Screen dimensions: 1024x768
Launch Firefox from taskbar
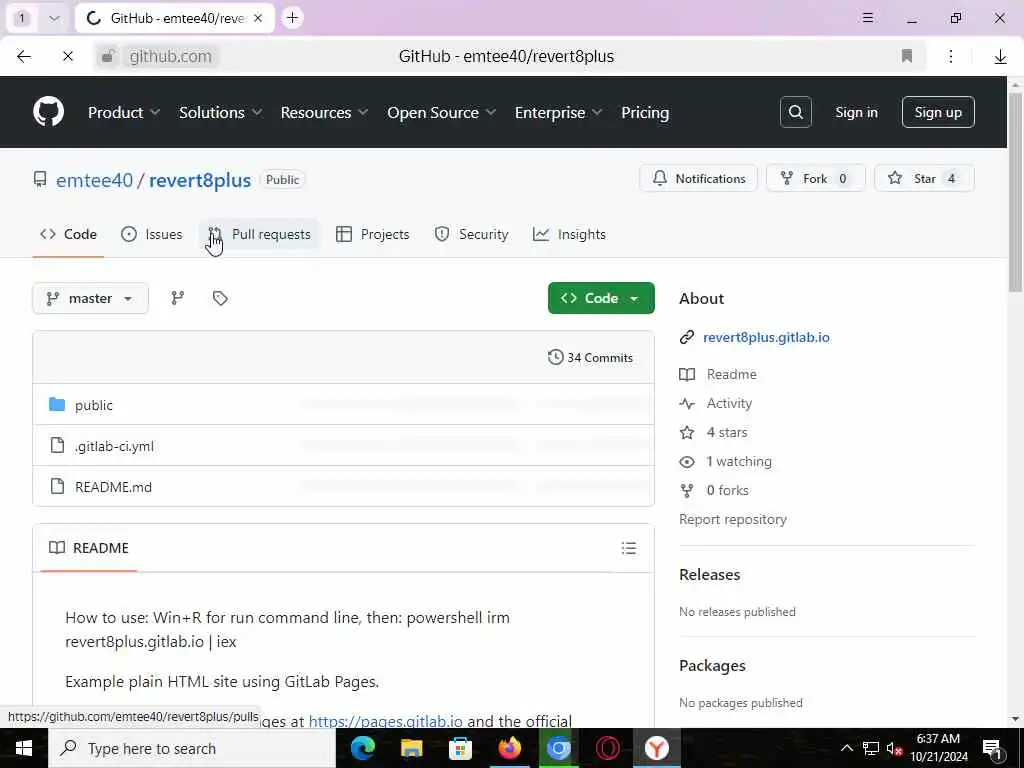click(509, 748)
